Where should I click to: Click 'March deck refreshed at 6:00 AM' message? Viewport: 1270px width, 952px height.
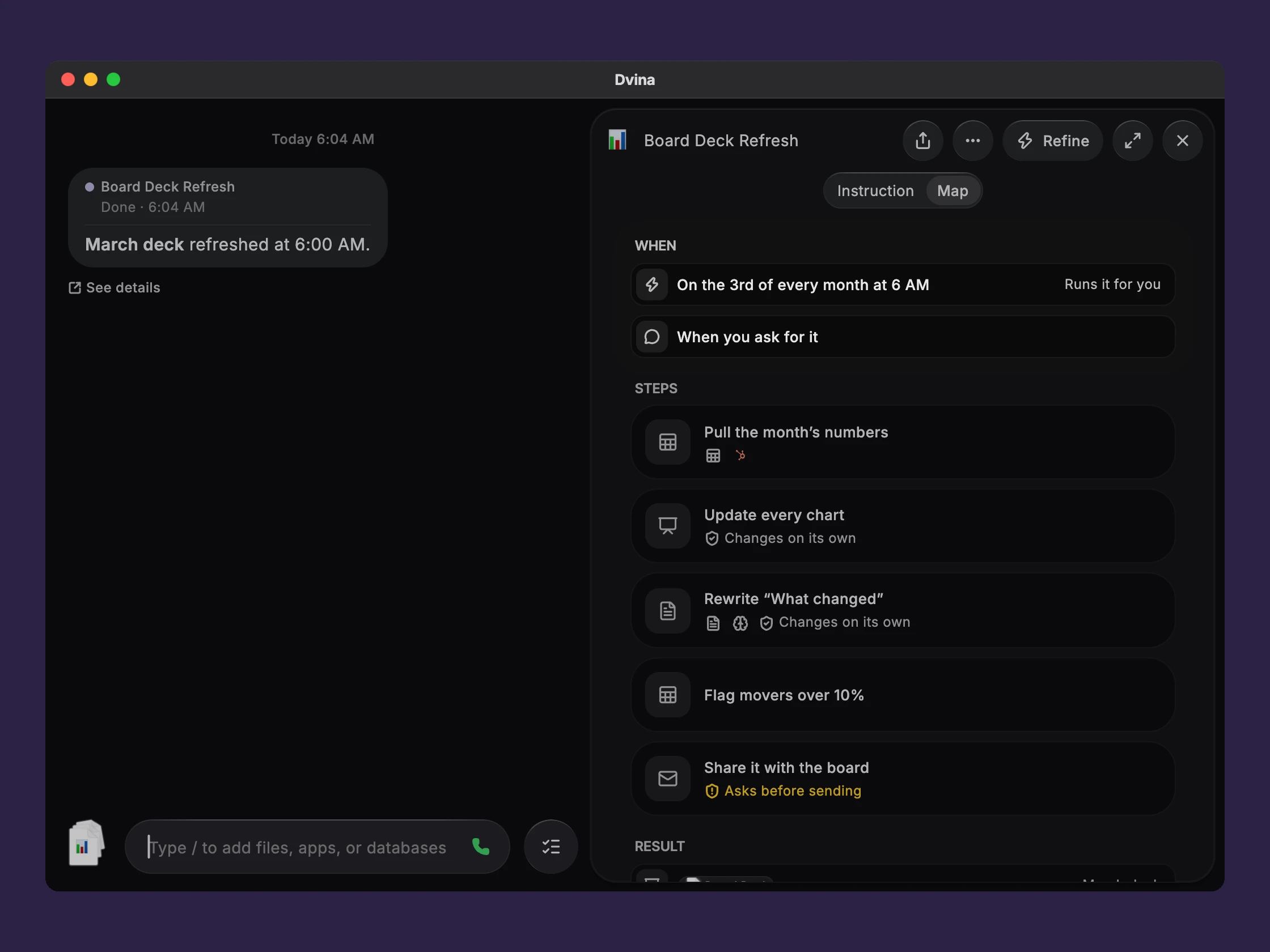(x=227, y=244)
